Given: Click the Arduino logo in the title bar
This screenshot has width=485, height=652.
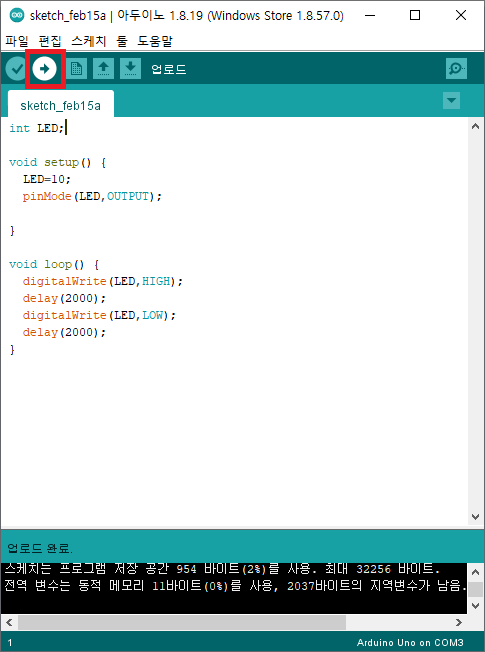Looking at the screenshot, I should coord(17,16).
